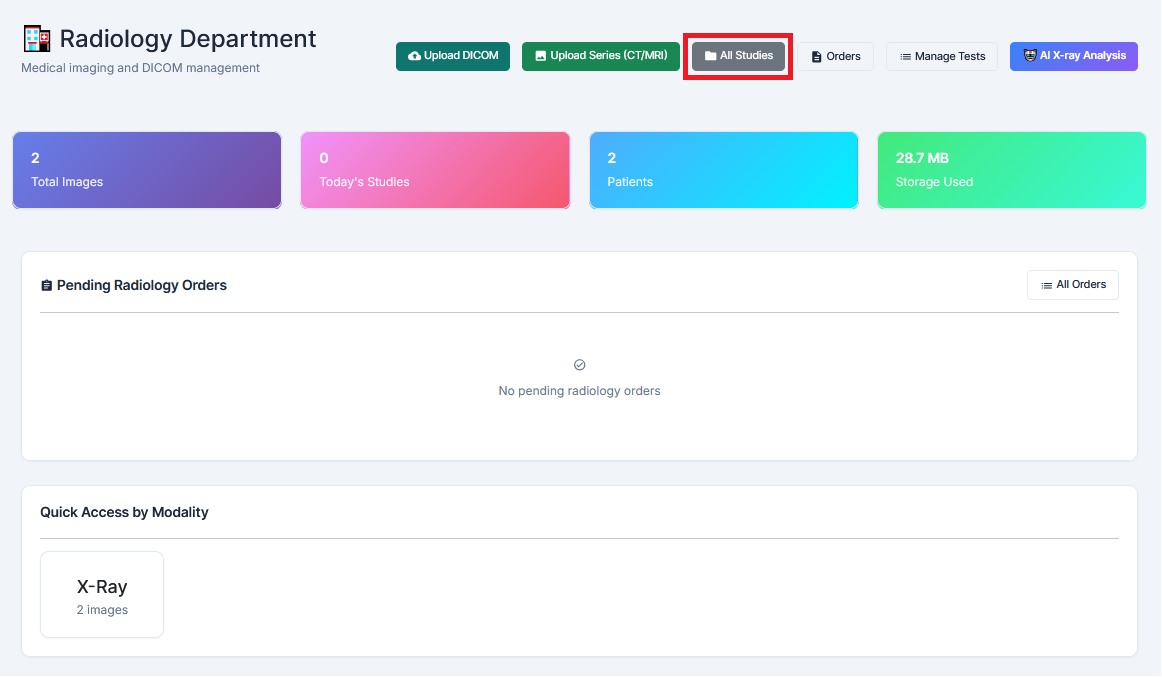Click the list icon on All Orders
This screenshot has width=1162, height=677.
tap(1046, 285)
